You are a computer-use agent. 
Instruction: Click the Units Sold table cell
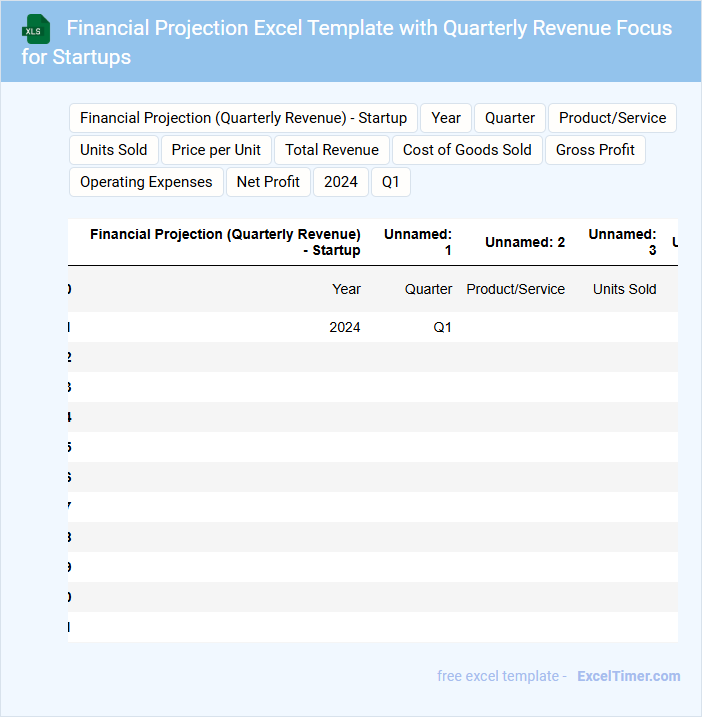tap(624, 289)
